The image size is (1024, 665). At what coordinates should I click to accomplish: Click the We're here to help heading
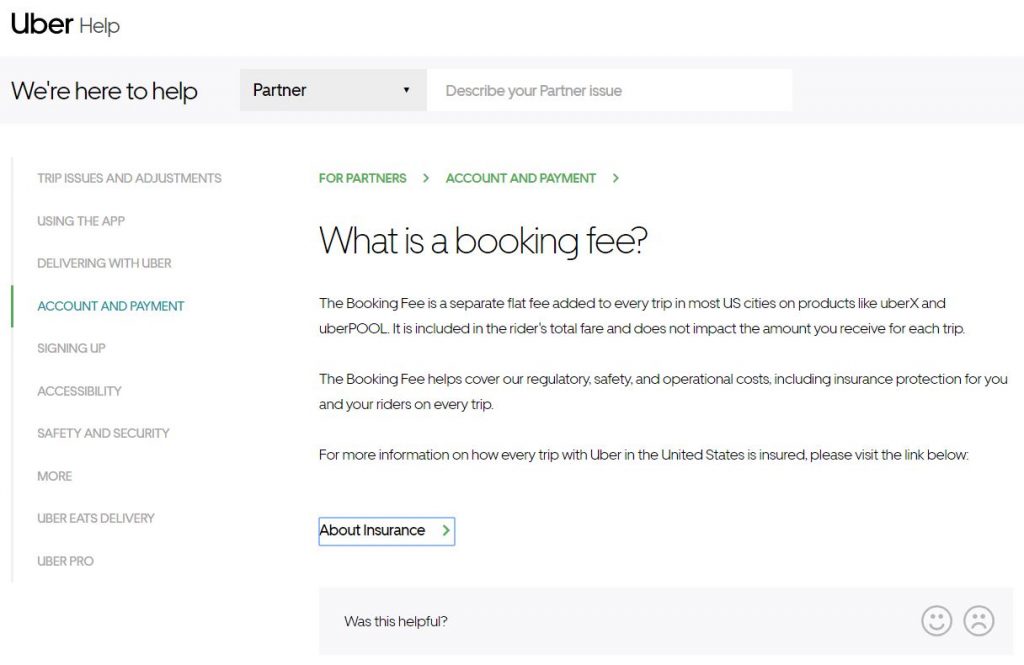click(x=104, y=91)
